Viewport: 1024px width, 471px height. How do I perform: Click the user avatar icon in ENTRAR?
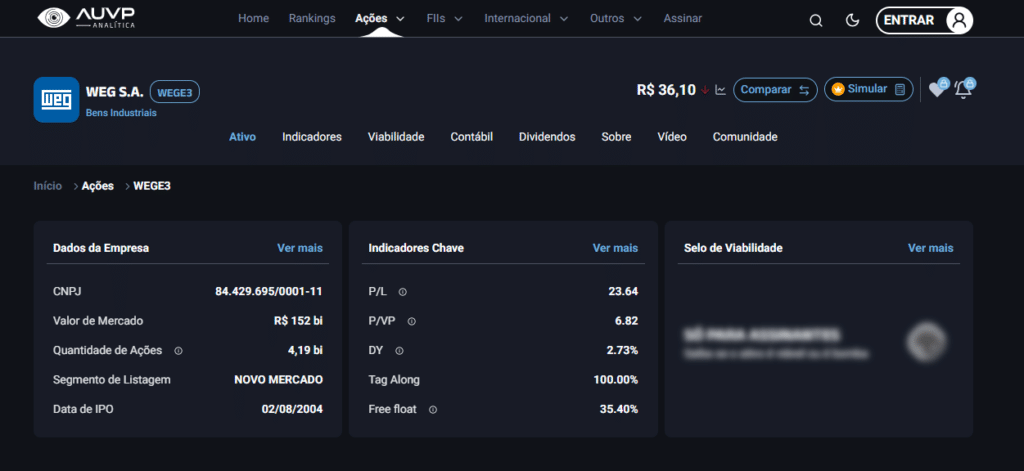(x=959, y=20)
